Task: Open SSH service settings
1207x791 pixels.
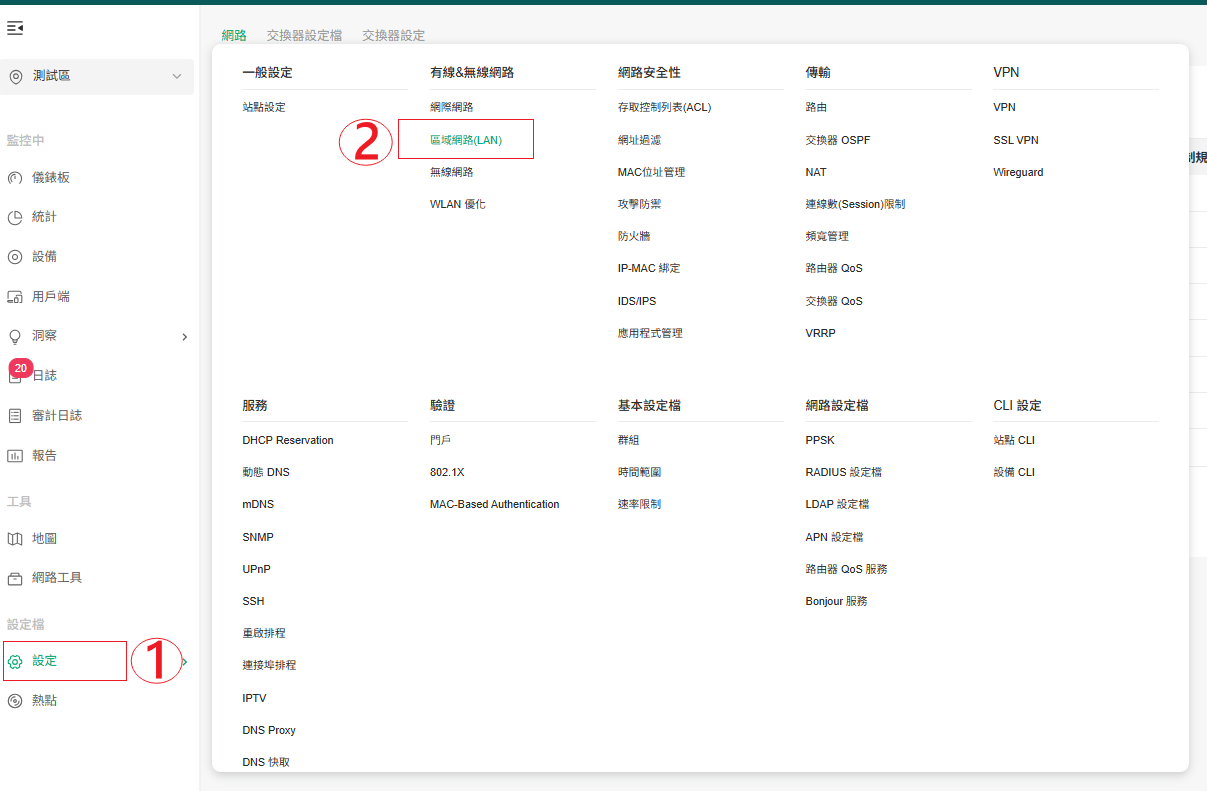Action: pyautogui.click(x=253, y=601)
